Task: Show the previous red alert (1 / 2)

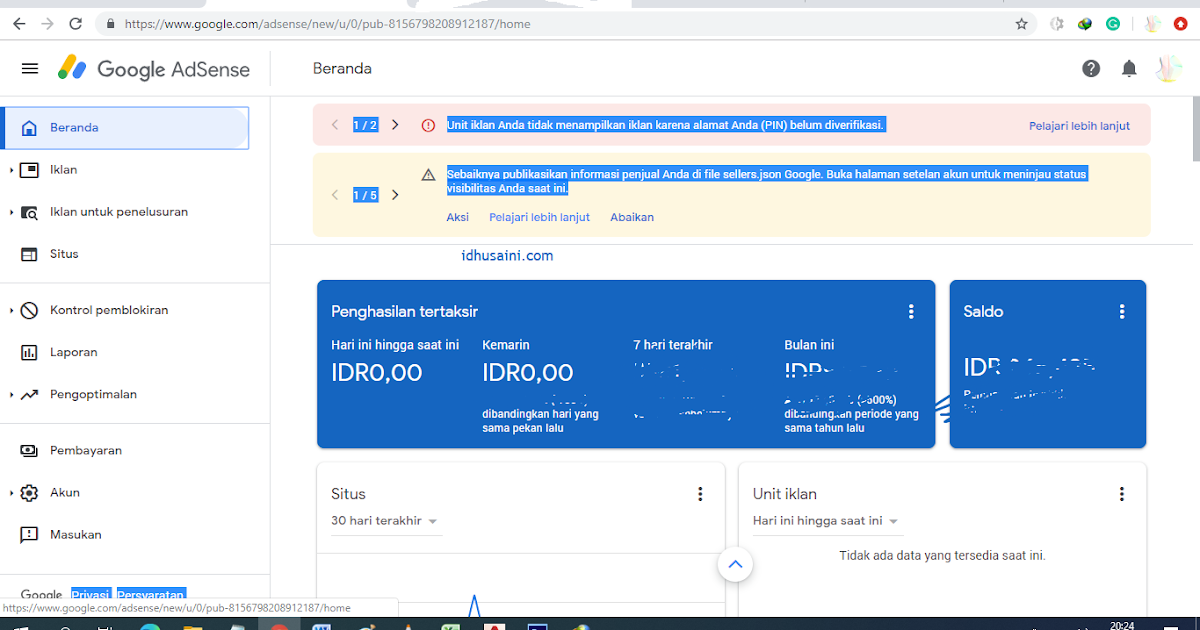Action: point(336,125)
